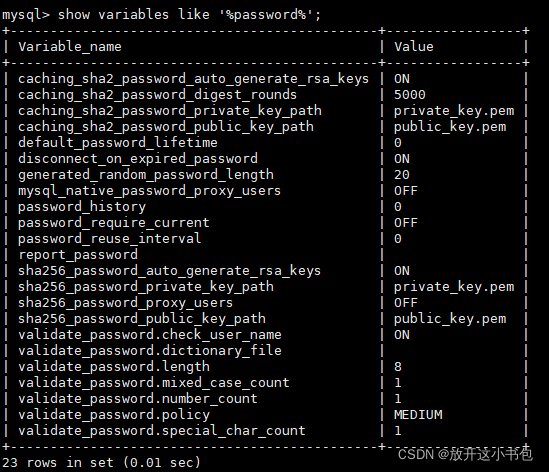Click OFF value of password_require_current
Screen dimensions: 549x472
tap(406, 223)
